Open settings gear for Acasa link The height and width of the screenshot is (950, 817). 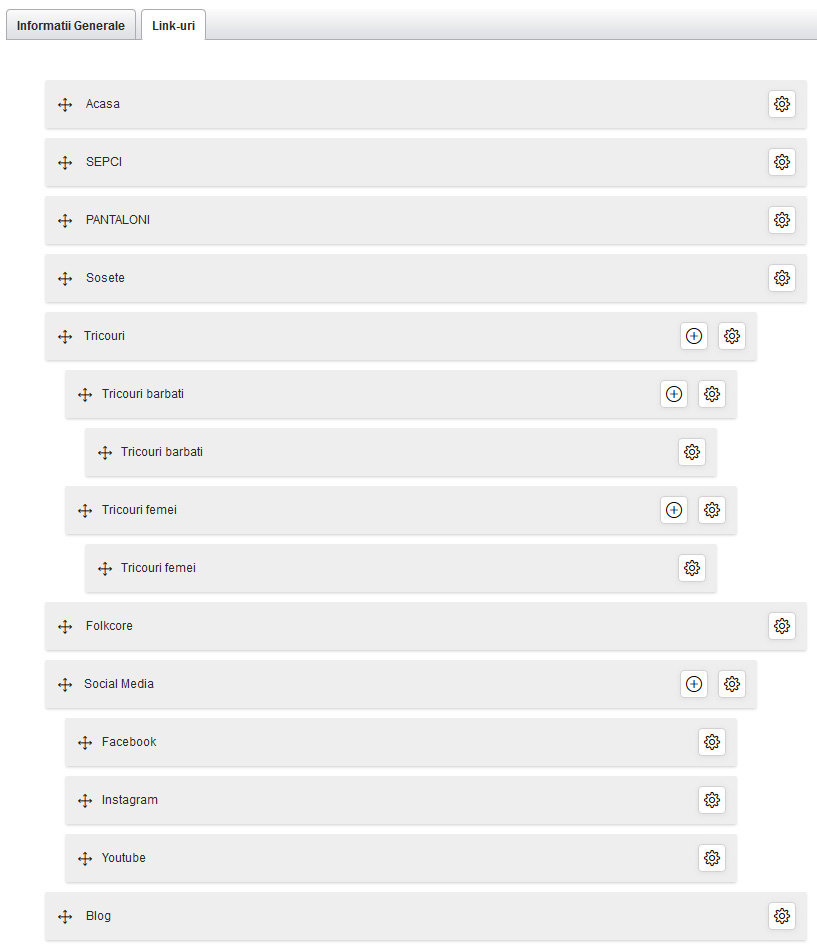pos(782,104)
